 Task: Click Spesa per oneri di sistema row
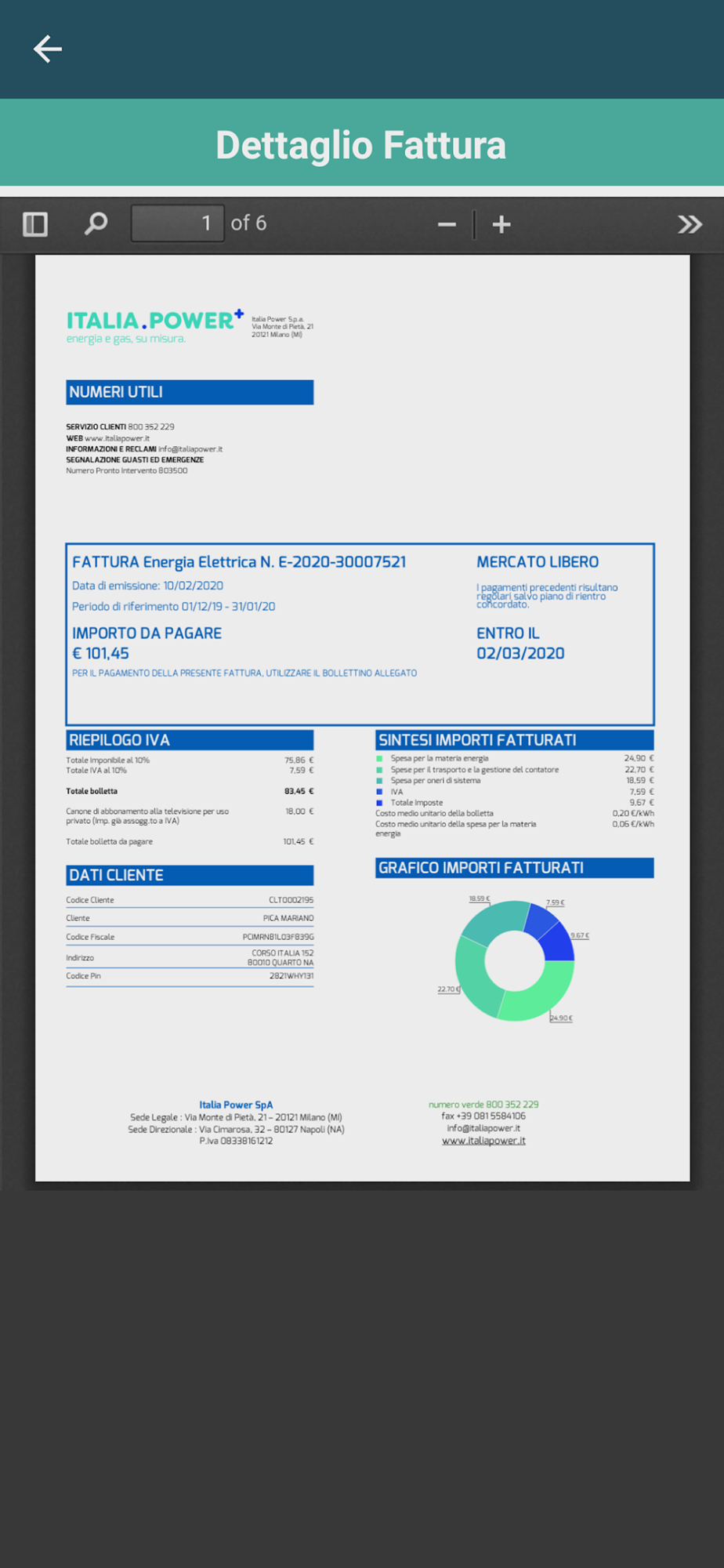click(x=515, y=780)
